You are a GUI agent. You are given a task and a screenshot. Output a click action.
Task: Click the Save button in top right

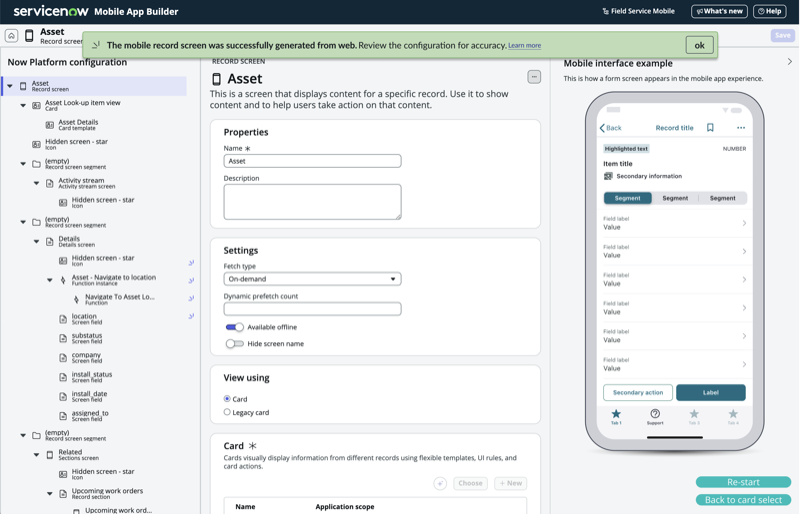tap(783, 35)
